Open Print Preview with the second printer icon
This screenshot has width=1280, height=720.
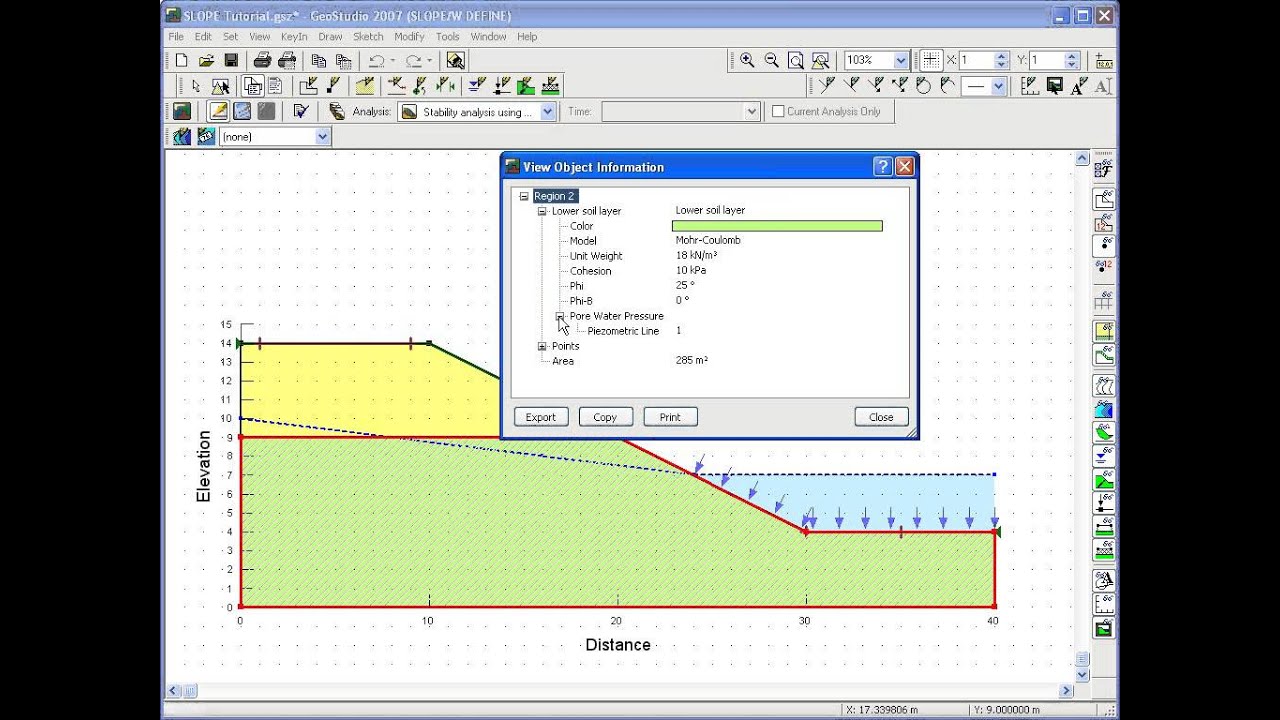point(286,61)
